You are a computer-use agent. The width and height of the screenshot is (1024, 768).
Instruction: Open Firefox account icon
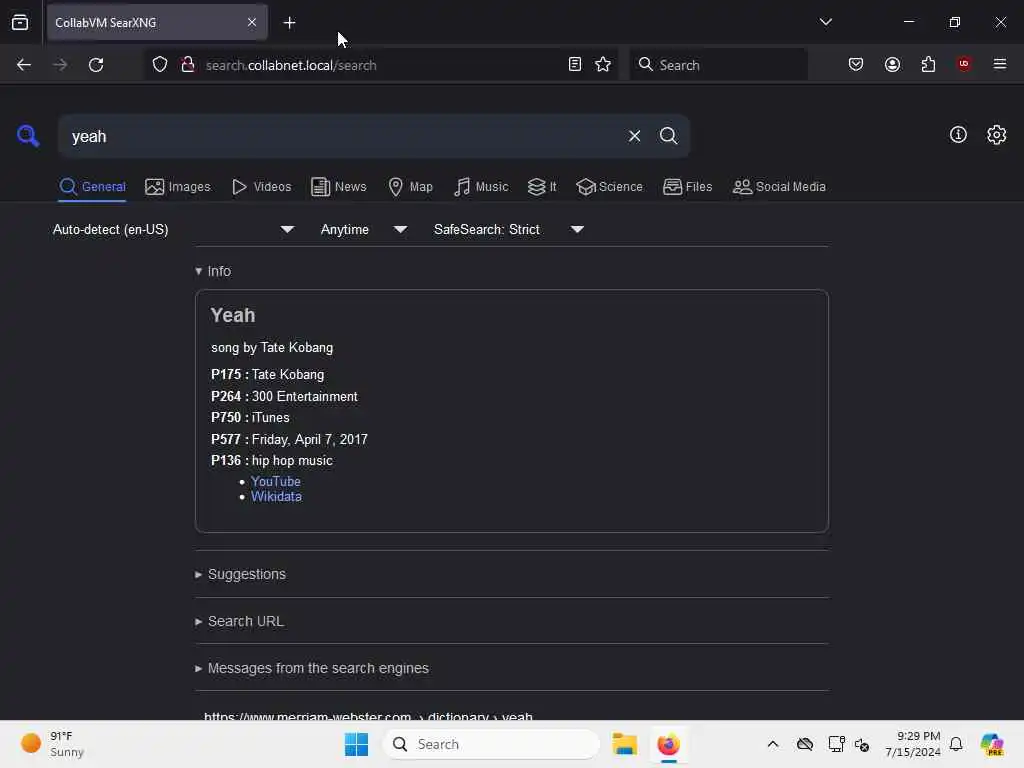click(x=892, y=64)
